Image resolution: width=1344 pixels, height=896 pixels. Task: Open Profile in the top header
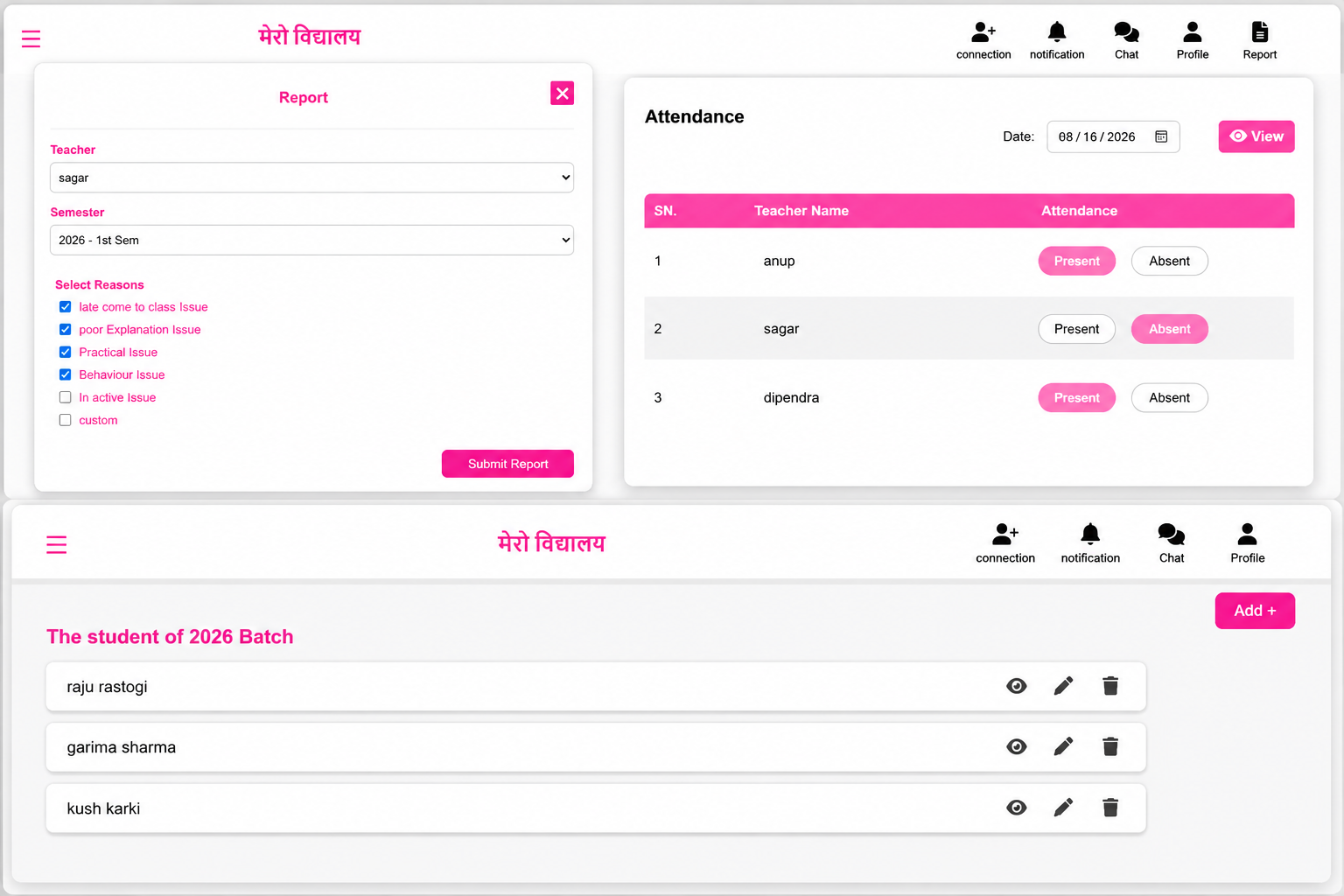click(1193, 32)
